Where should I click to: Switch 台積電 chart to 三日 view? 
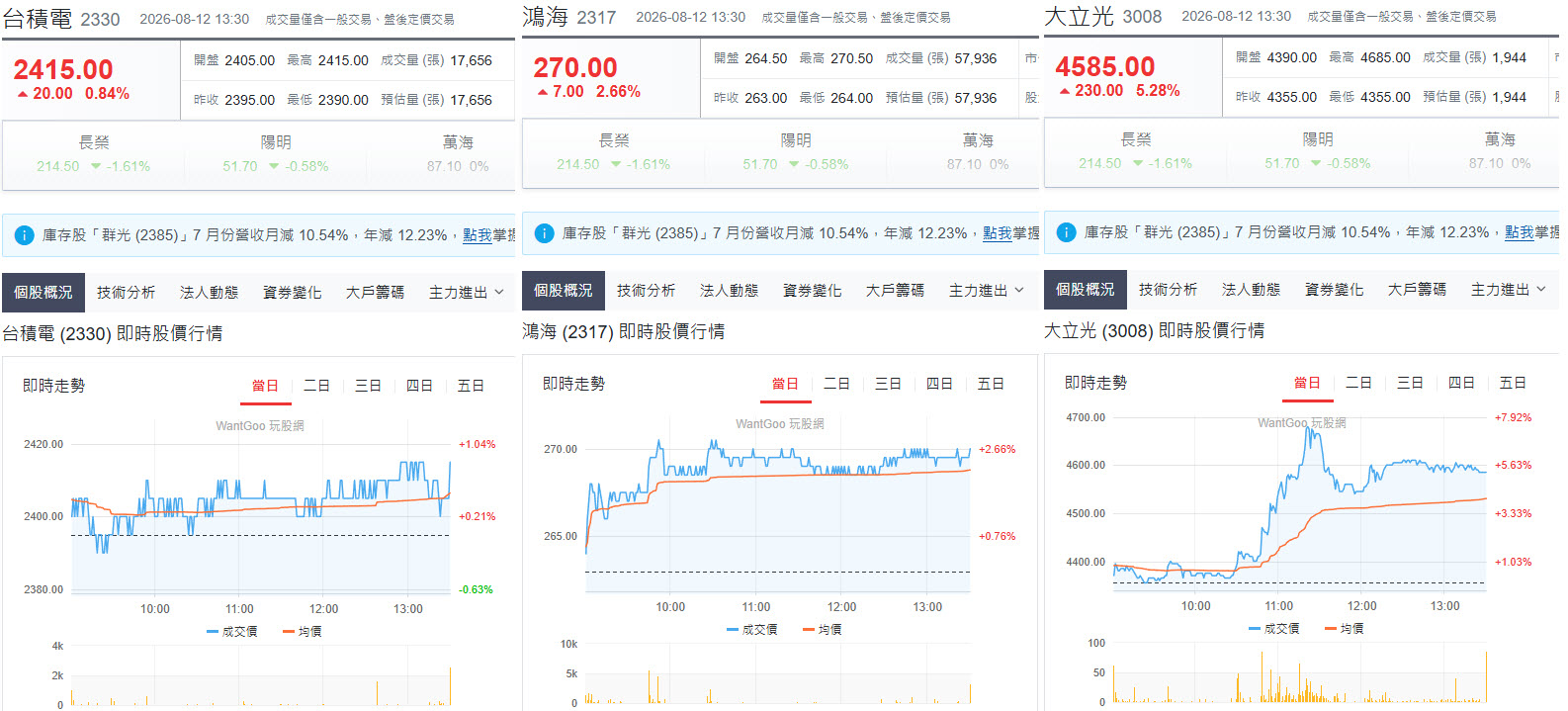[x=368, y=386]
